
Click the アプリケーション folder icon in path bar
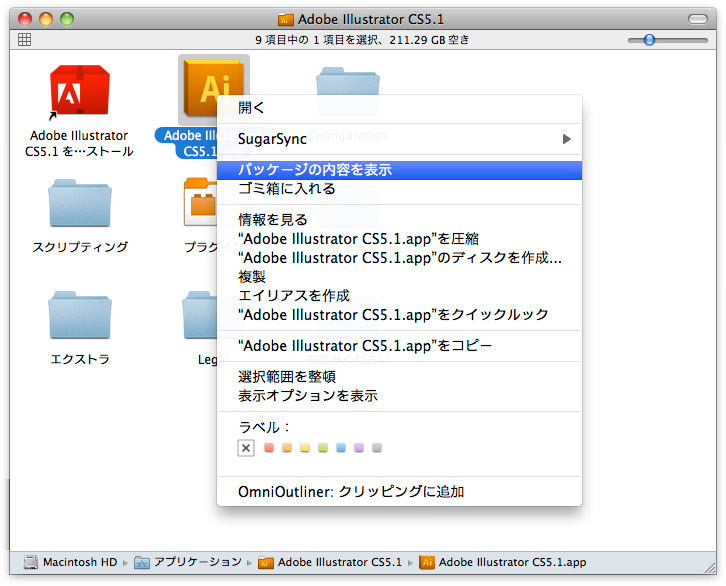tap(142, 562)
